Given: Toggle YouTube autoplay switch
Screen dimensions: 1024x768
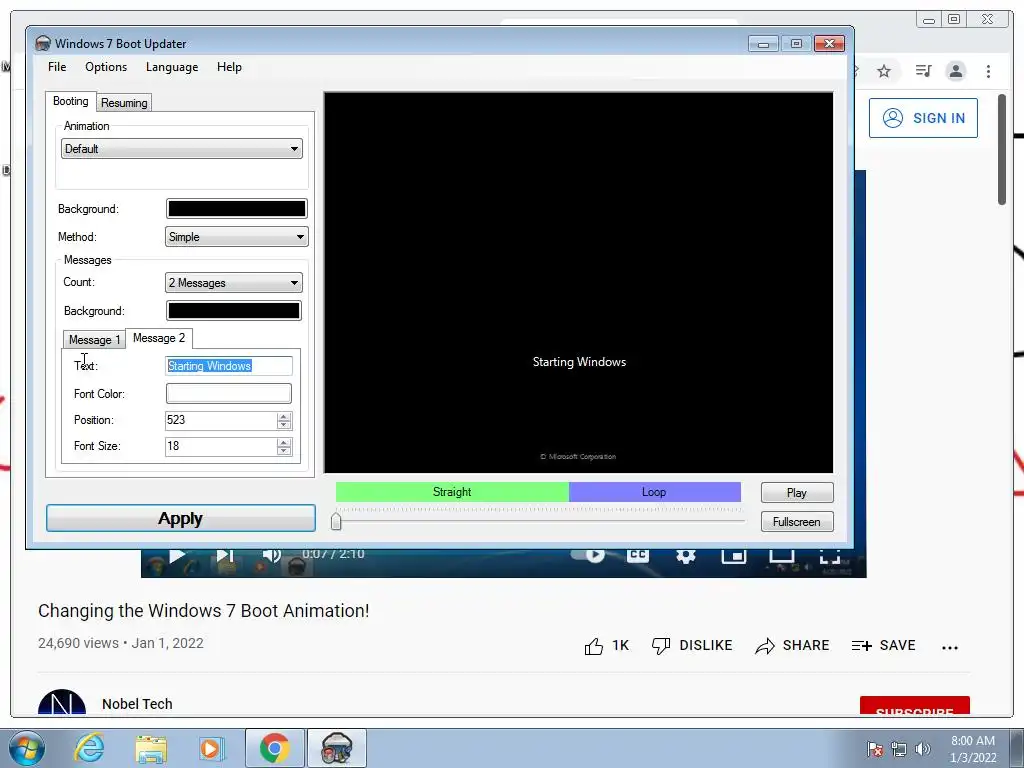Looking at the screenshot, I should (588, 555).
